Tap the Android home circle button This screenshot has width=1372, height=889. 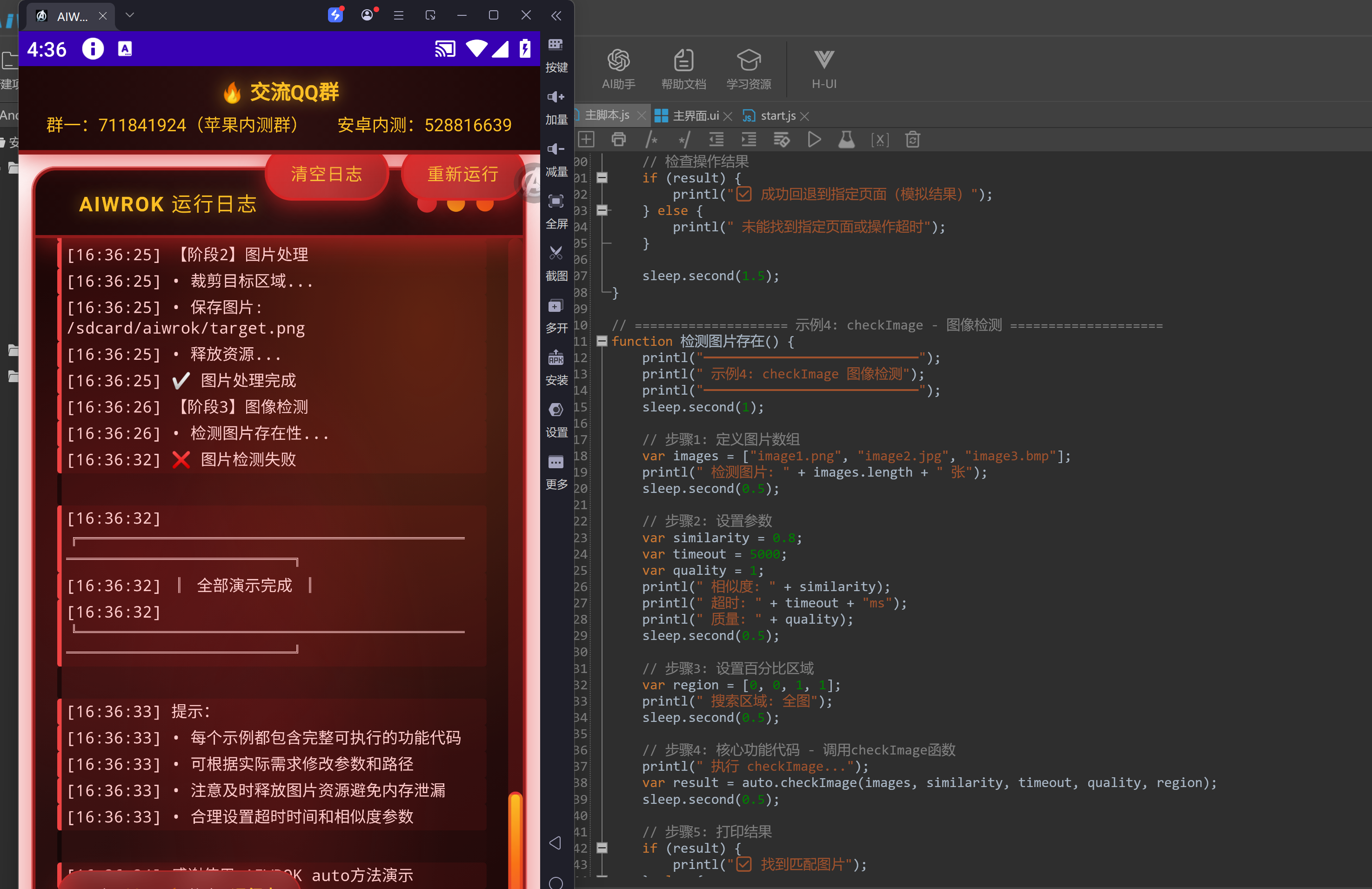(555, 882)
